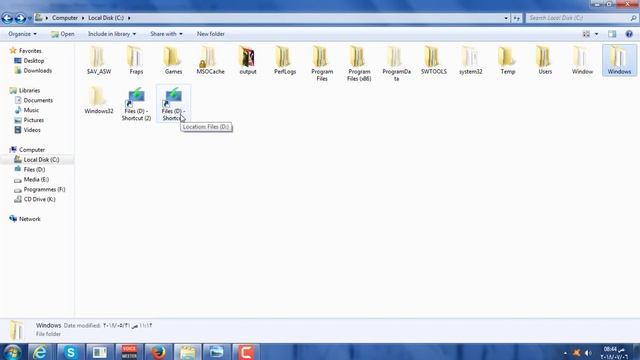Expand arrow after Local Disk (C:) in address bar

pos(129,18)
